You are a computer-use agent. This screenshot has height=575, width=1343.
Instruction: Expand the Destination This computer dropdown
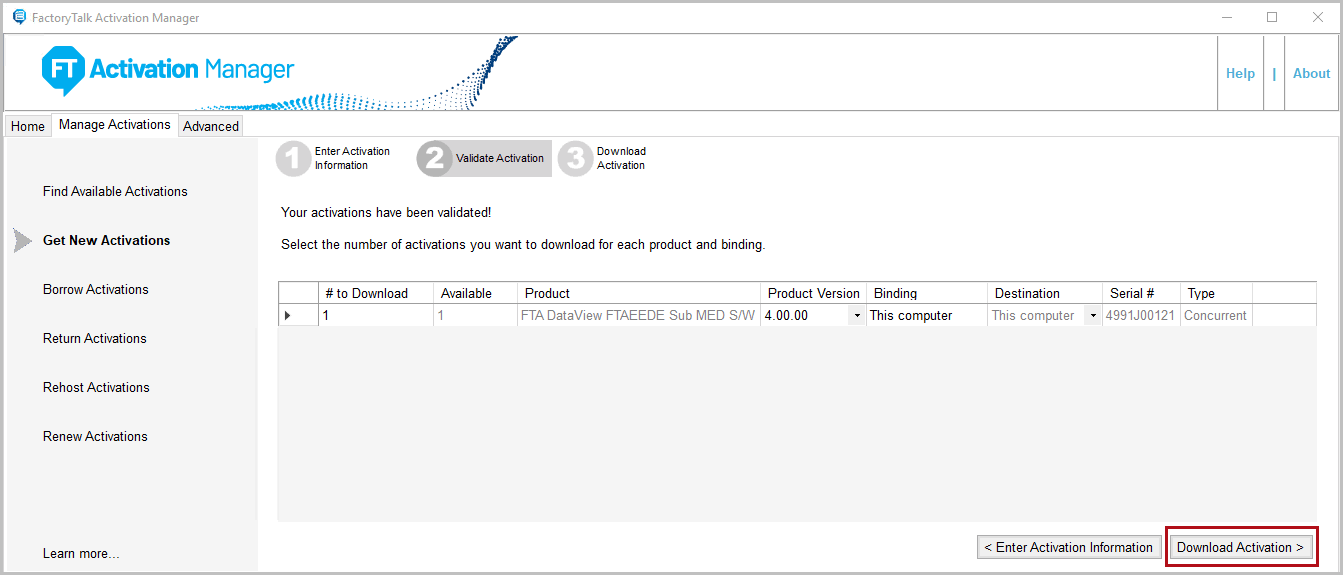1093,316
